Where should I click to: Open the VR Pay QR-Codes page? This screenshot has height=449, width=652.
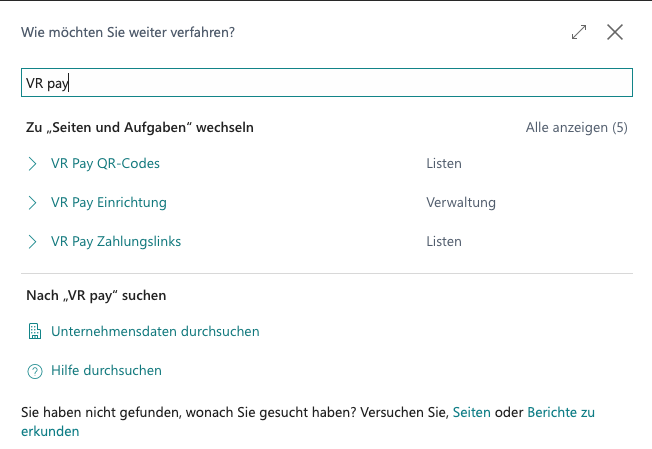click(x=105, y=163)
